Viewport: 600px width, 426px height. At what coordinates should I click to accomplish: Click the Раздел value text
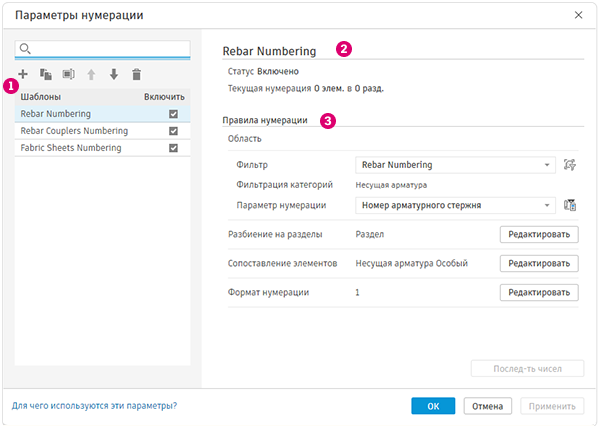click(370, 234)
